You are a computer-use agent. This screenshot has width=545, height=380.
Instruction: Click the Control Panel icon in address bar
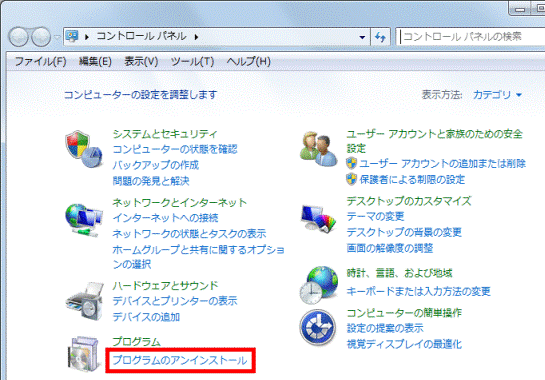[72, 36]
